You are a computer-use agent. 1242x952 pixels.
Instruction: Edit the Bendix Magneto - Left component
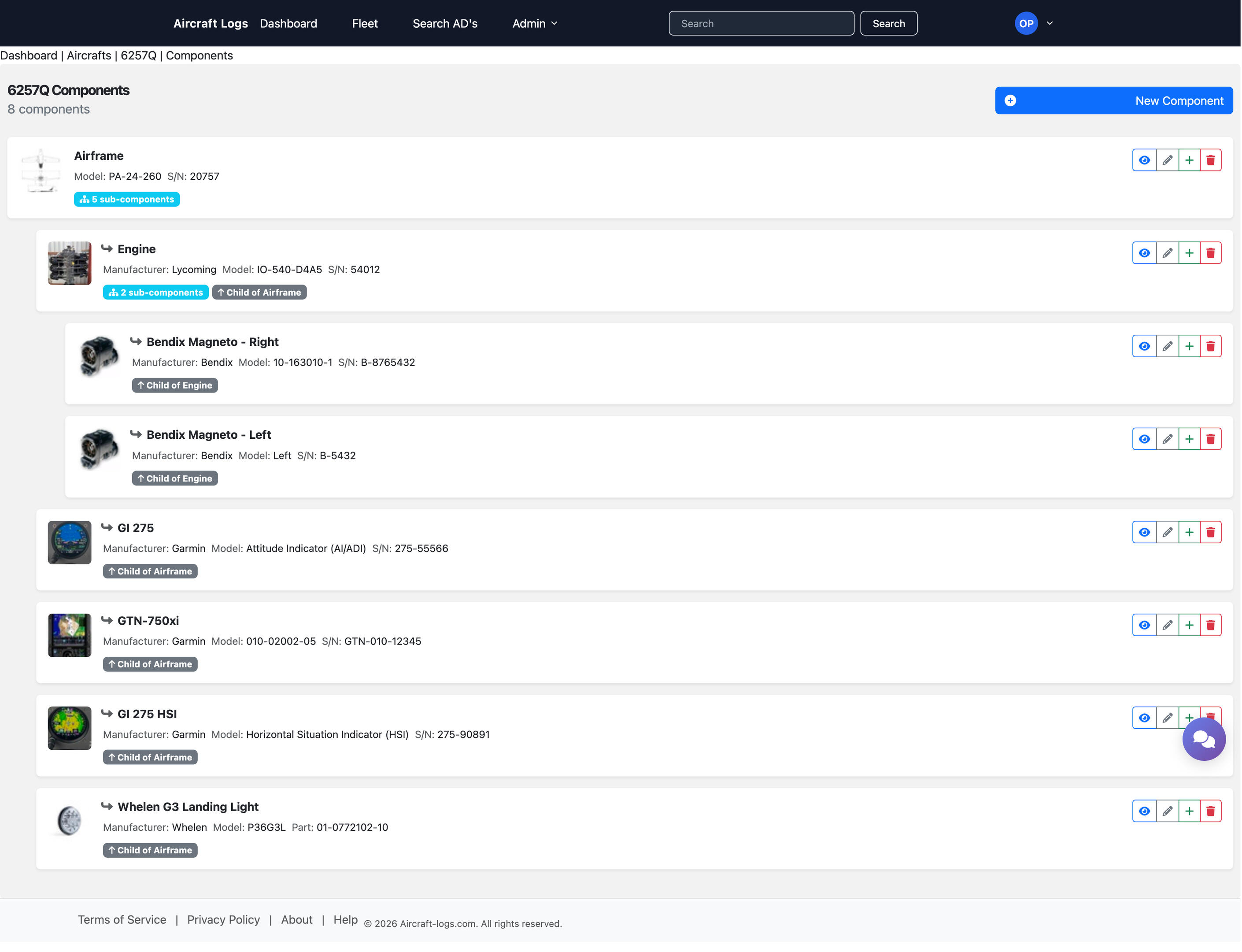pos(1167,439)
